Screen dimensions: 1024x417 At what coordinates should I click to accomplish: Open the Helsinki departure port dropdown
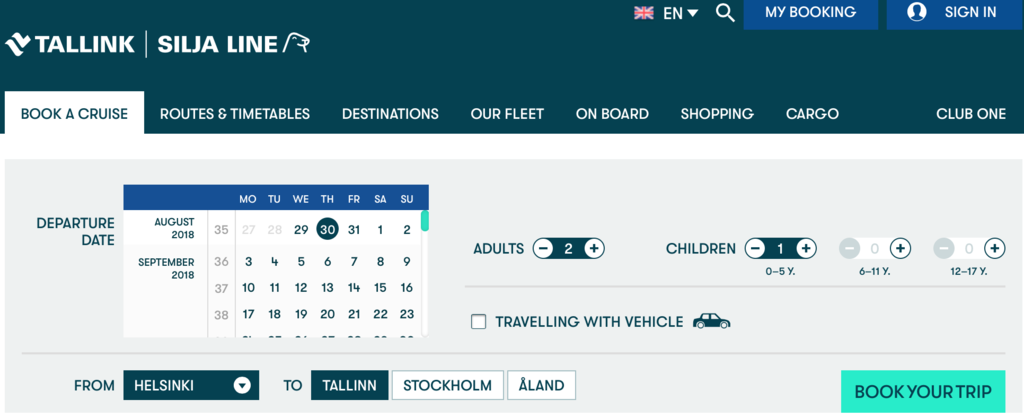[191, 385]
